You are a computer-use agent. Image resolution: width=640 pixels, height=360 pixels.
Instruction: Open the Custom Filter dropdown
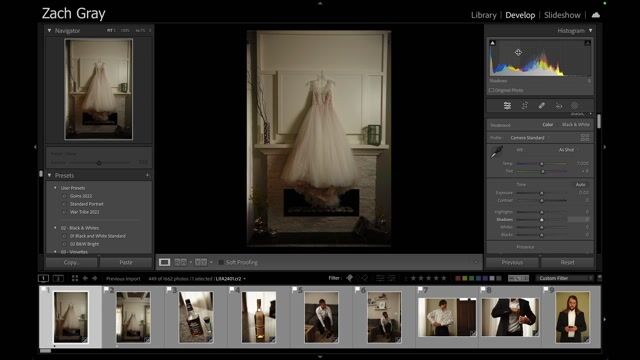565,278
